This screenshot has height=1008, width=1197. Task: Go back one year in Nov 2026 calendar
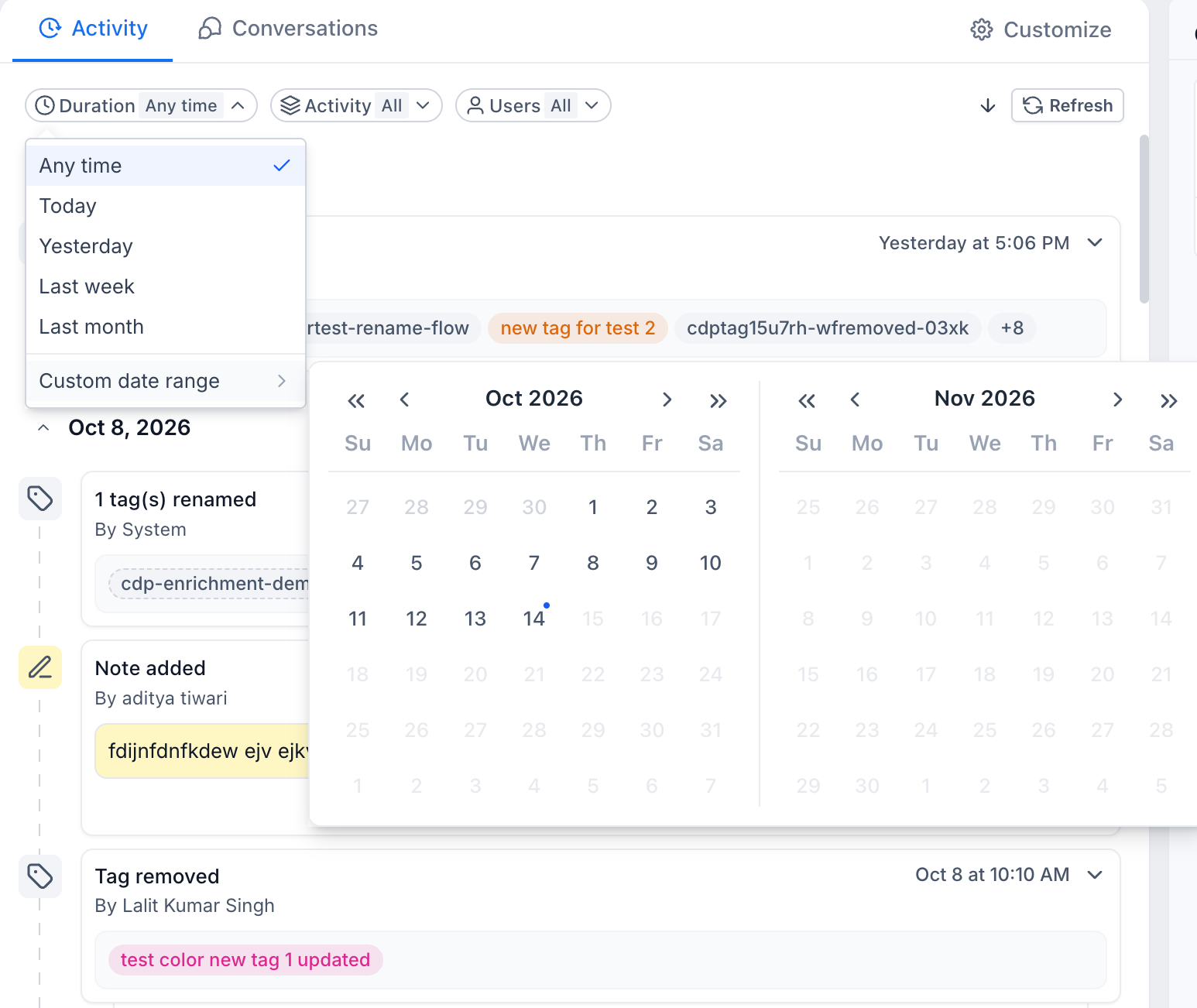click(x=807, y=400)
